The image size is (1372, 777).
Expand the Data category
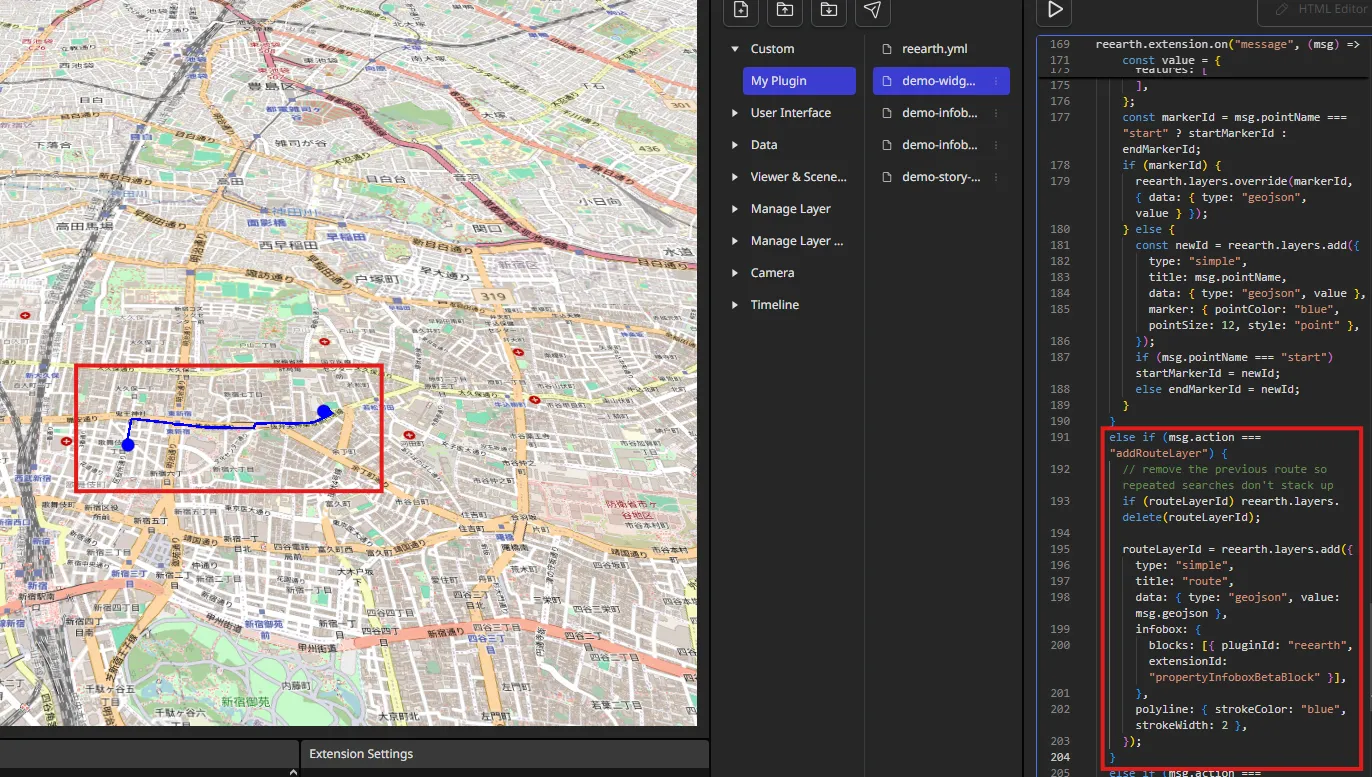735,145
